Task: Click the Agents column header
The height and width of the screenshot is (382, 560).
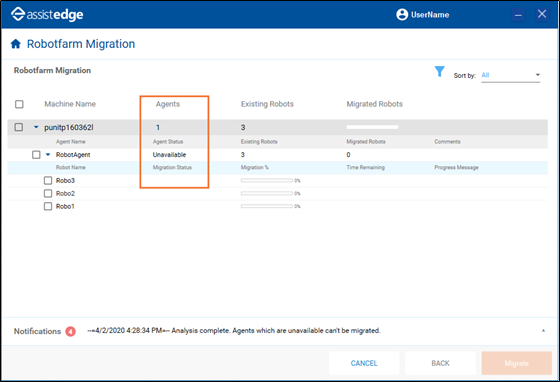Action: coord(168,104)
